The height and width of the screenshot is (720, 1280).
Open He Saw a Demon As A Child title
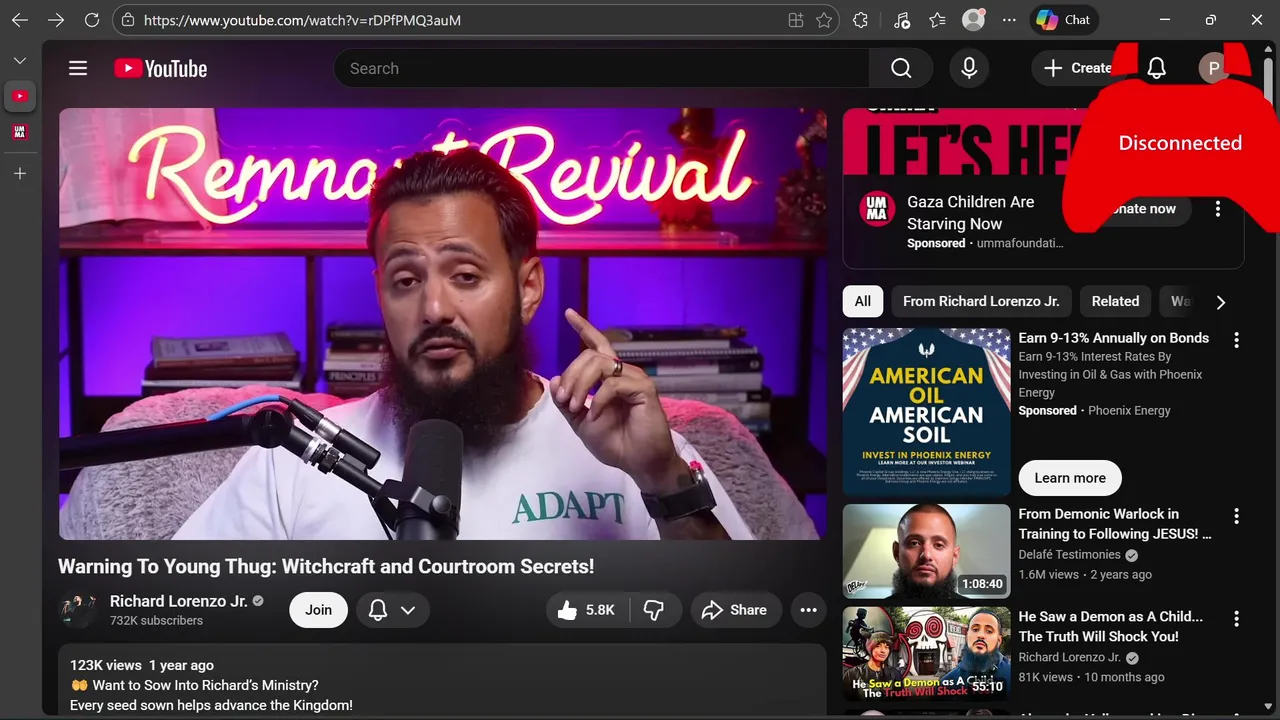(x=1111, y=627)
